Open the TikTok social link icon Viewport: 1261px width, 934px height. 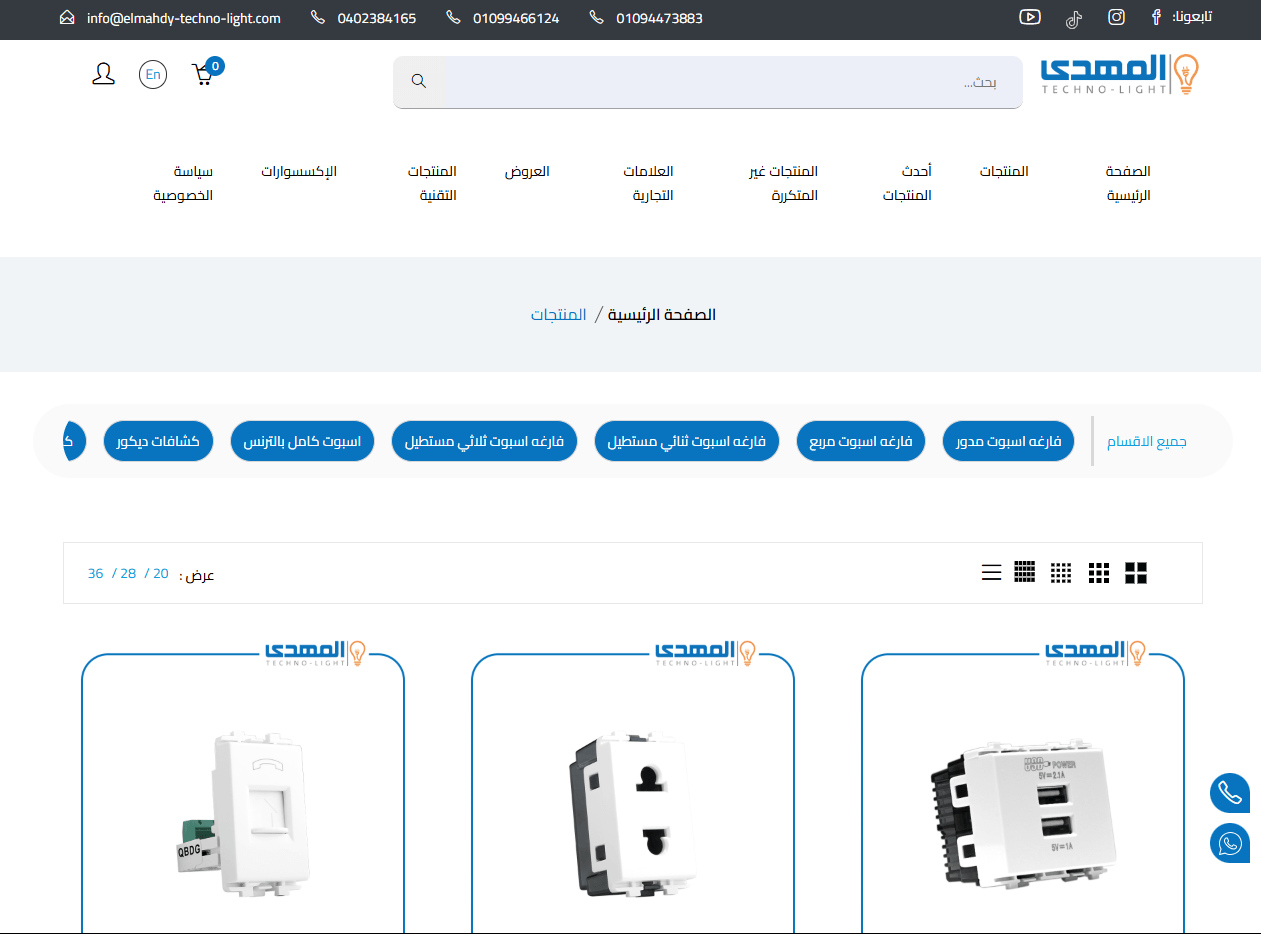[x=1073, y=18]
